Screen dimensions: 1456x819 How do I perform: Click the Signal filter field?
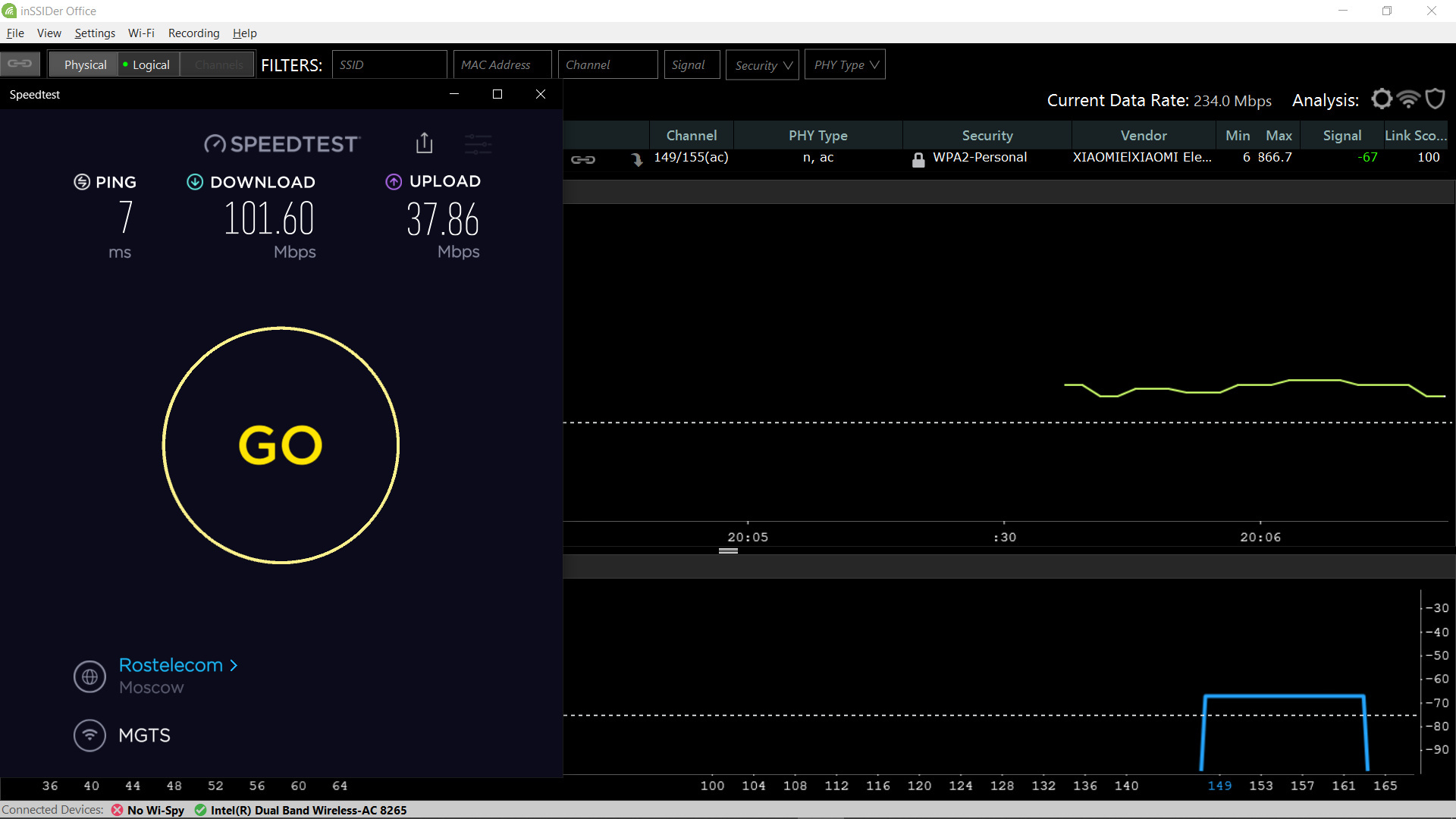(x=692, y=64)
